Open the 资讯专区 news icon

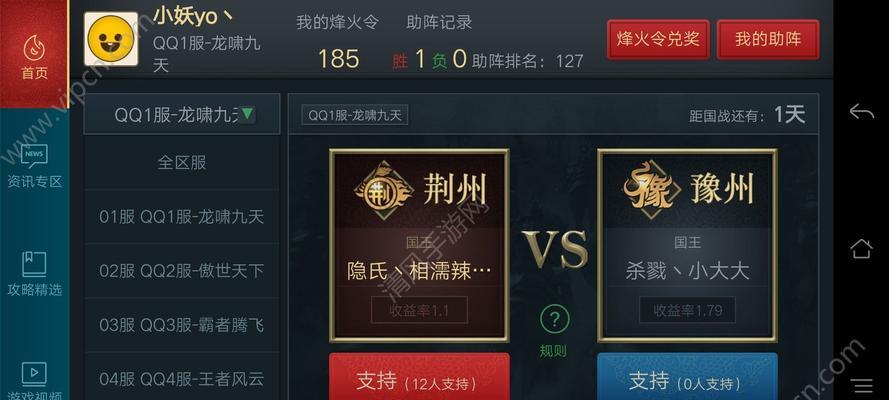click(34, 165)
